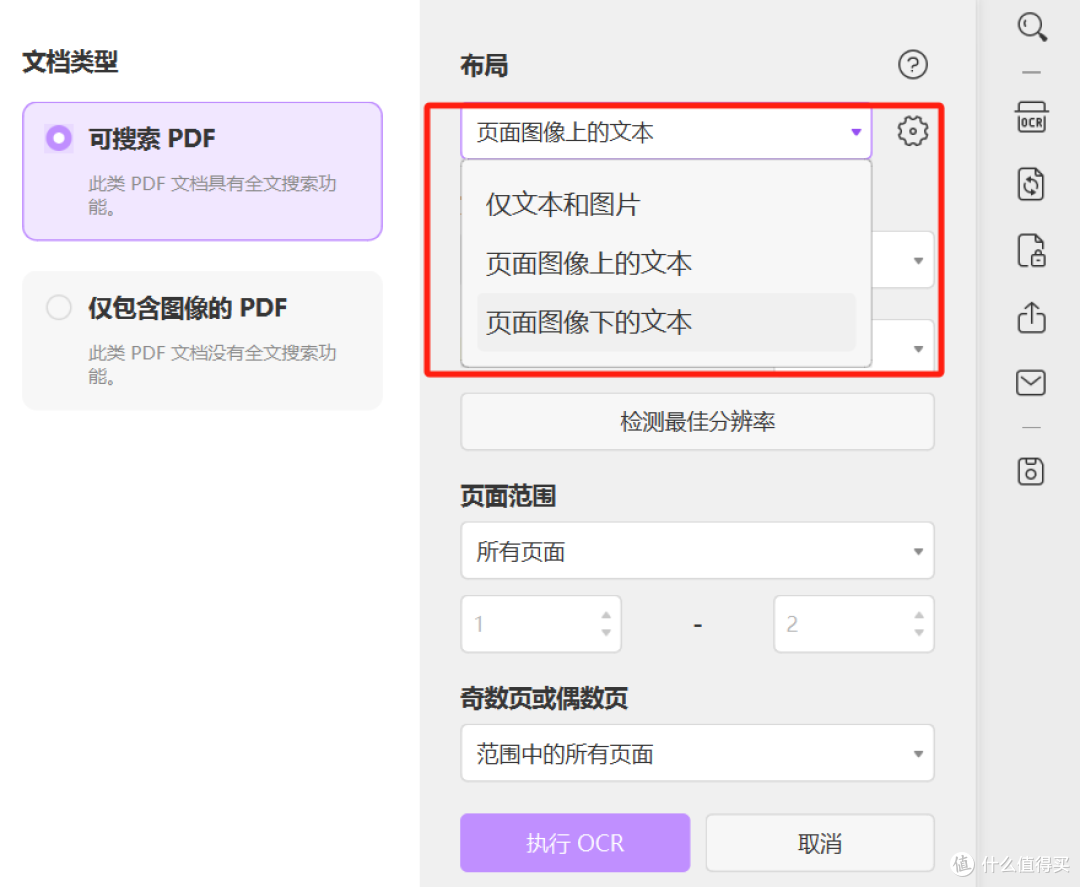The image size is (1080, 887).
Task: Click the 取消 button
Action: (820, 843)
